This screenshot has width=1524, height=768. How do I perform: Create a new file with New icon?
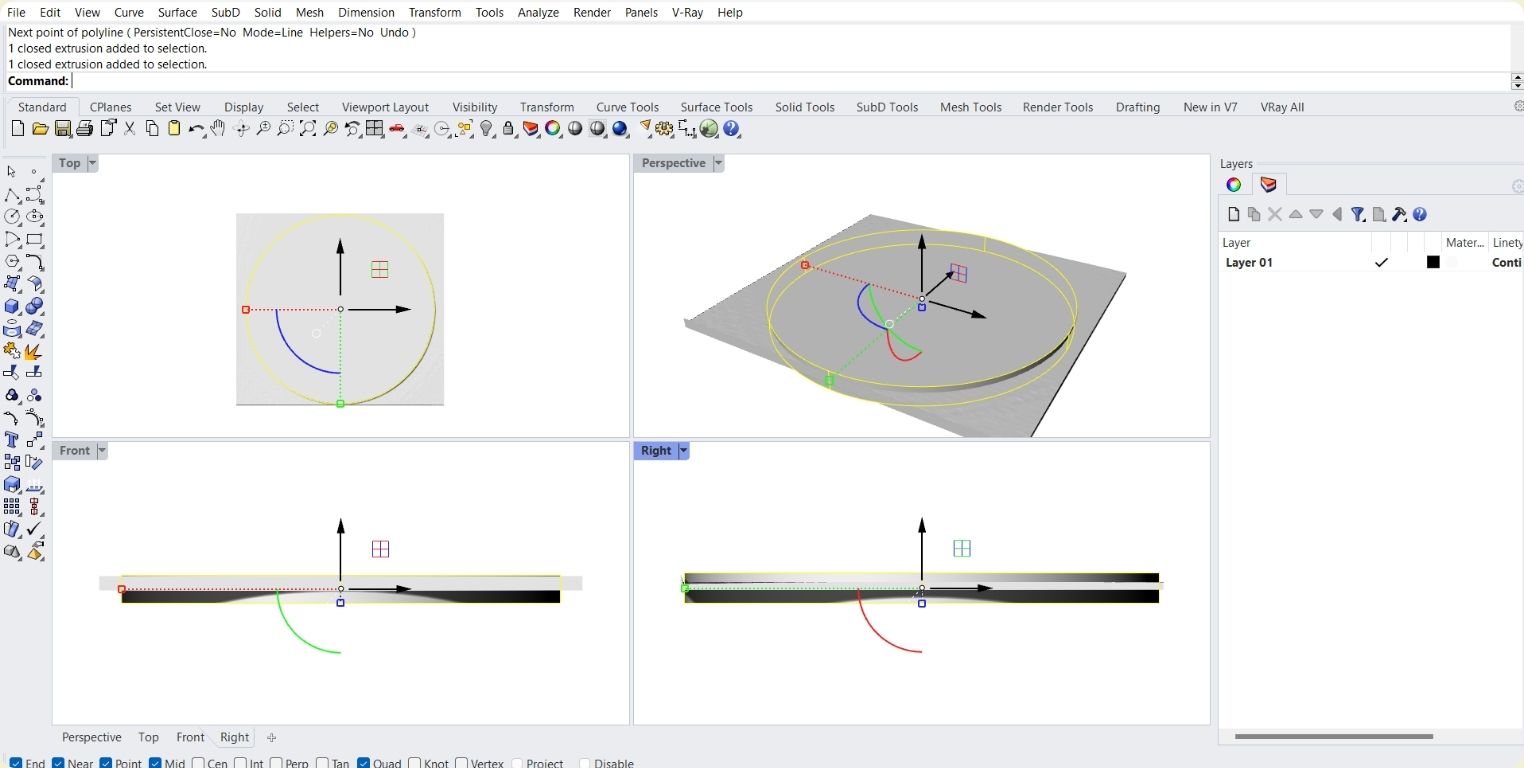pyautogui.click(x=18, y=129)
